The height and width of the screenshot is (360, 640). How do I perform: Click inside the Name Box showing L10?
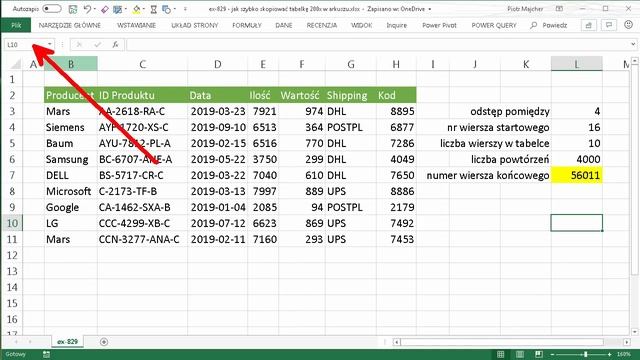(24, 44)
